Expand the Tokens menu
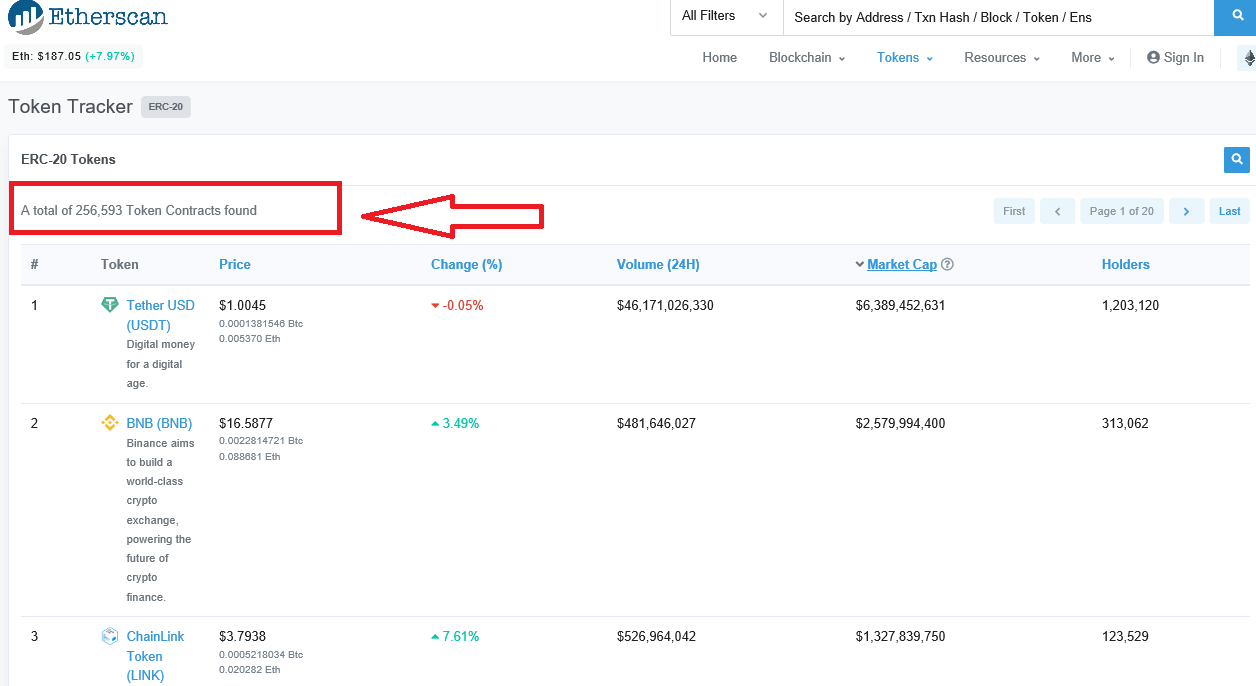Viewport: 1256px width, 686px height. click(x=905, y=58)
